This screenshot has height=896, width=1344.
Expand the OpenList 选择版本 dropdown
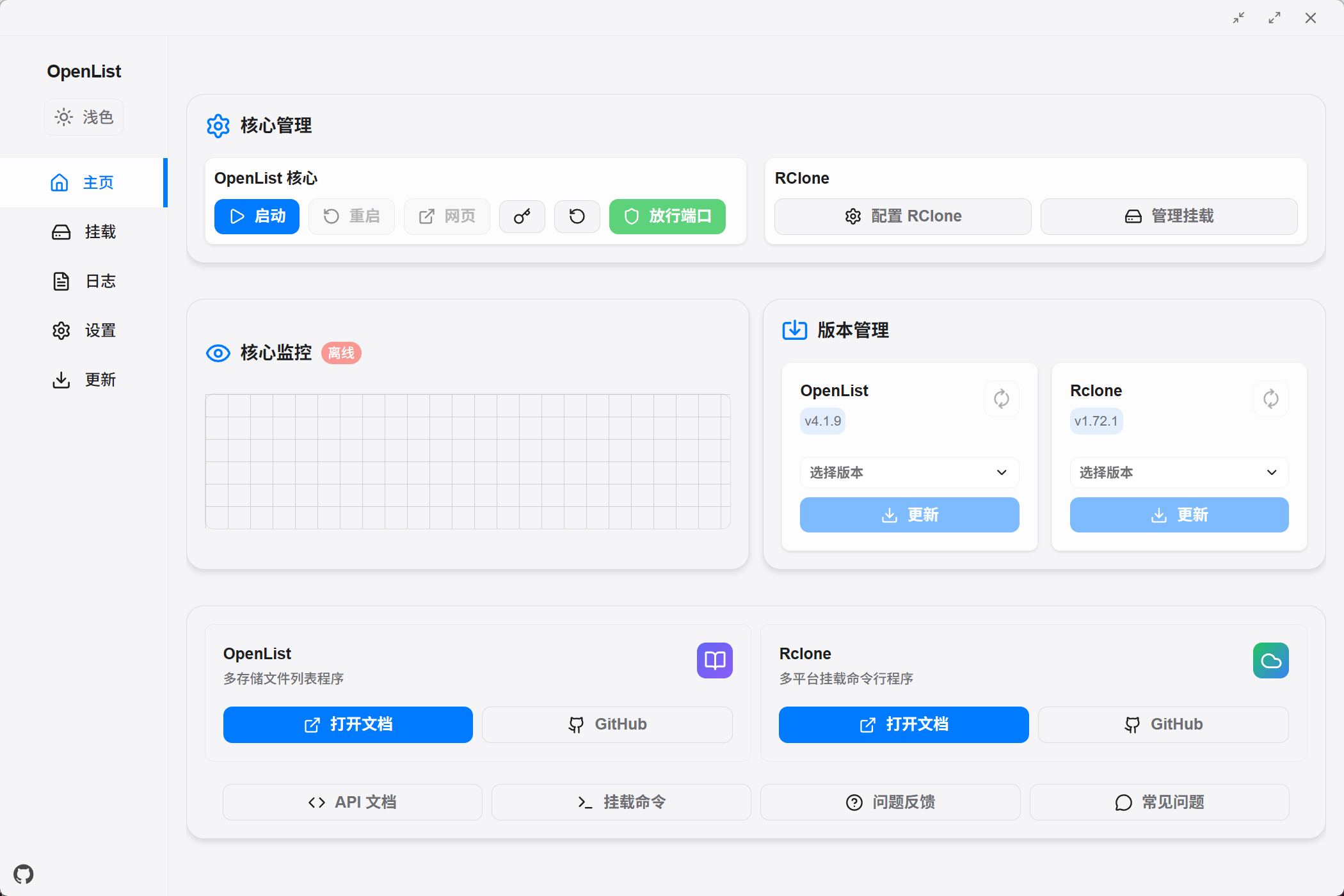909,472
